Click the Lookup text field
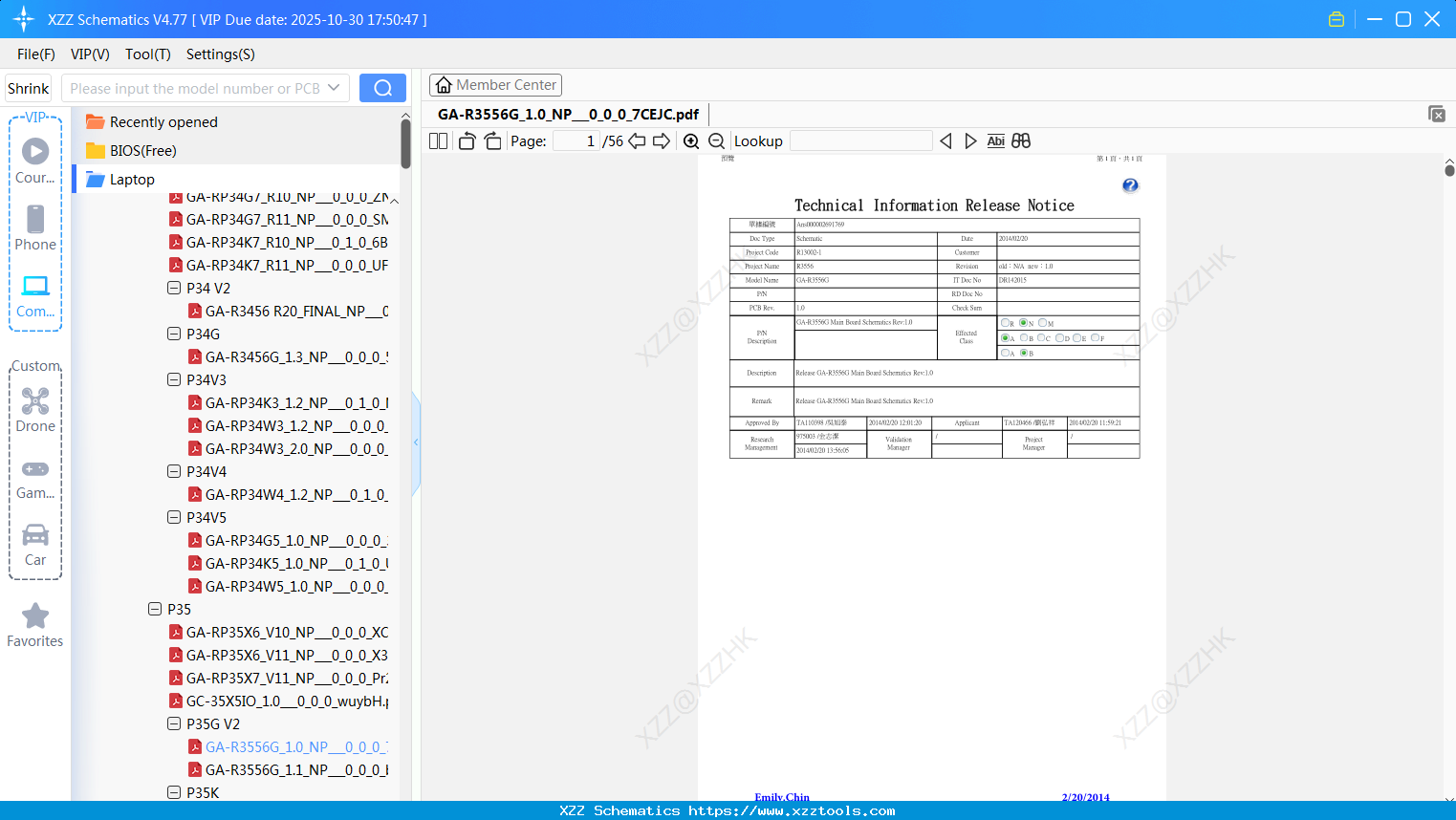1456x820 pixels. pos(860,140)
